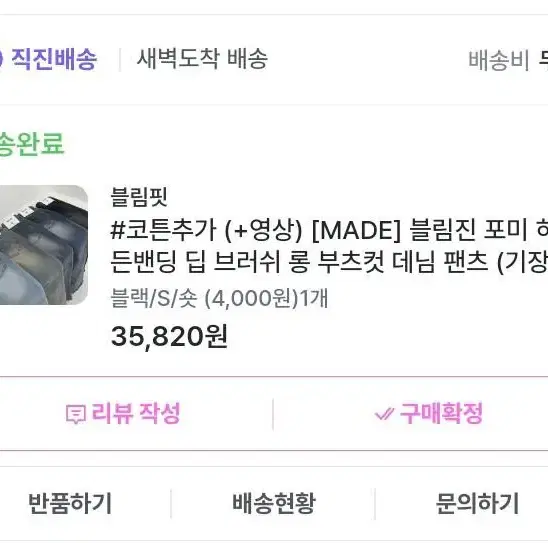
Task: Click the purple 직진배송 circle icon
Action: 1,59
